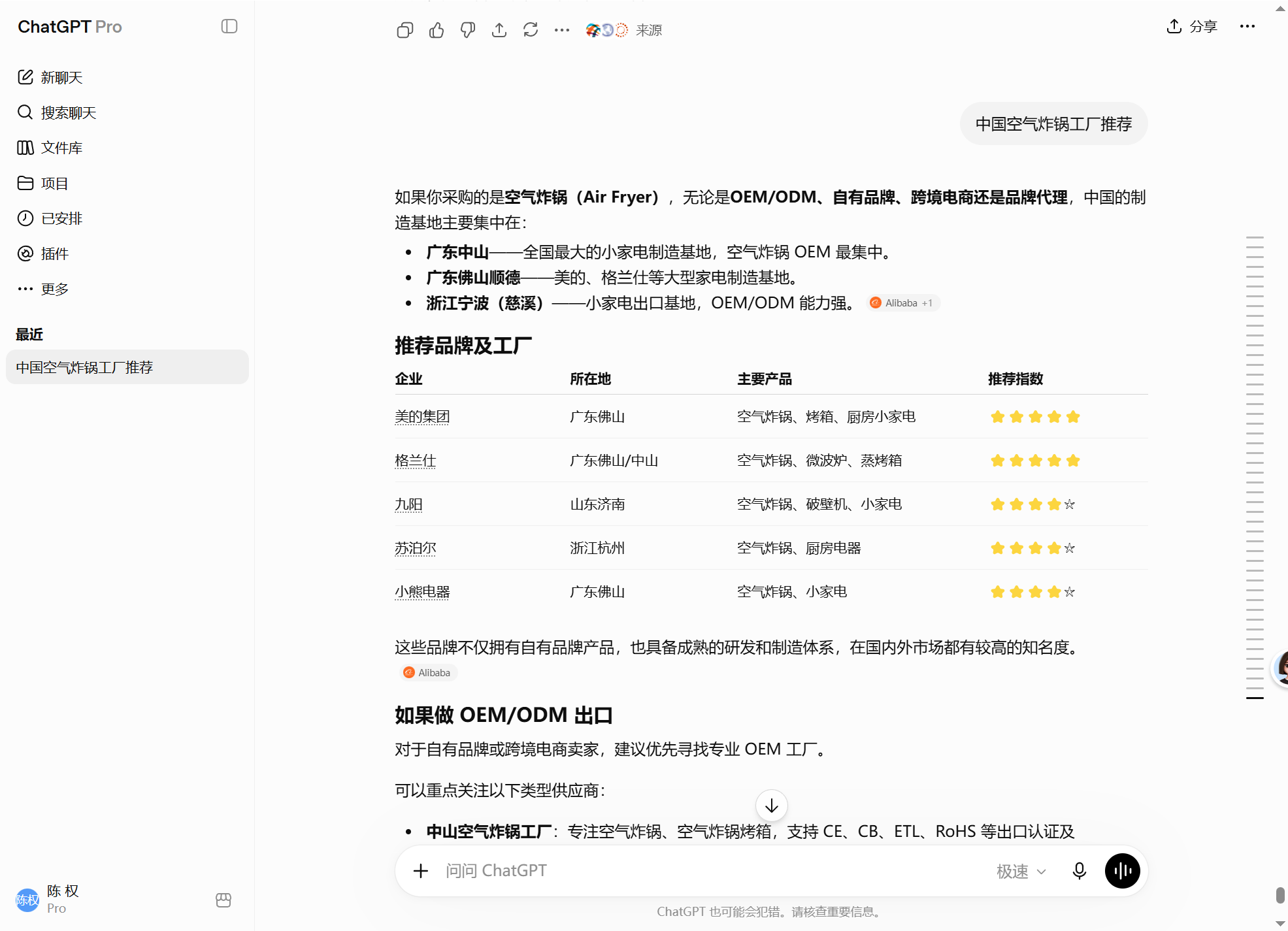Give a thumbs down to the response
1288x931 pixels.
pos(468,30)
